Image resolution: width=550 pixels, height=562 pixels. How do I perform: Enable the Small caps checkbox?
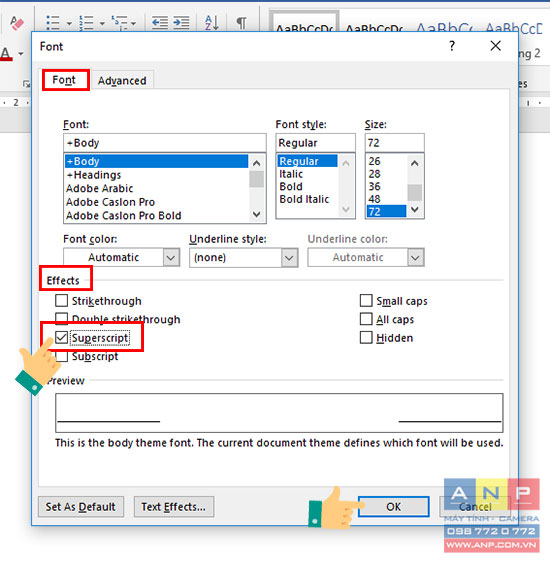[366, 301]
